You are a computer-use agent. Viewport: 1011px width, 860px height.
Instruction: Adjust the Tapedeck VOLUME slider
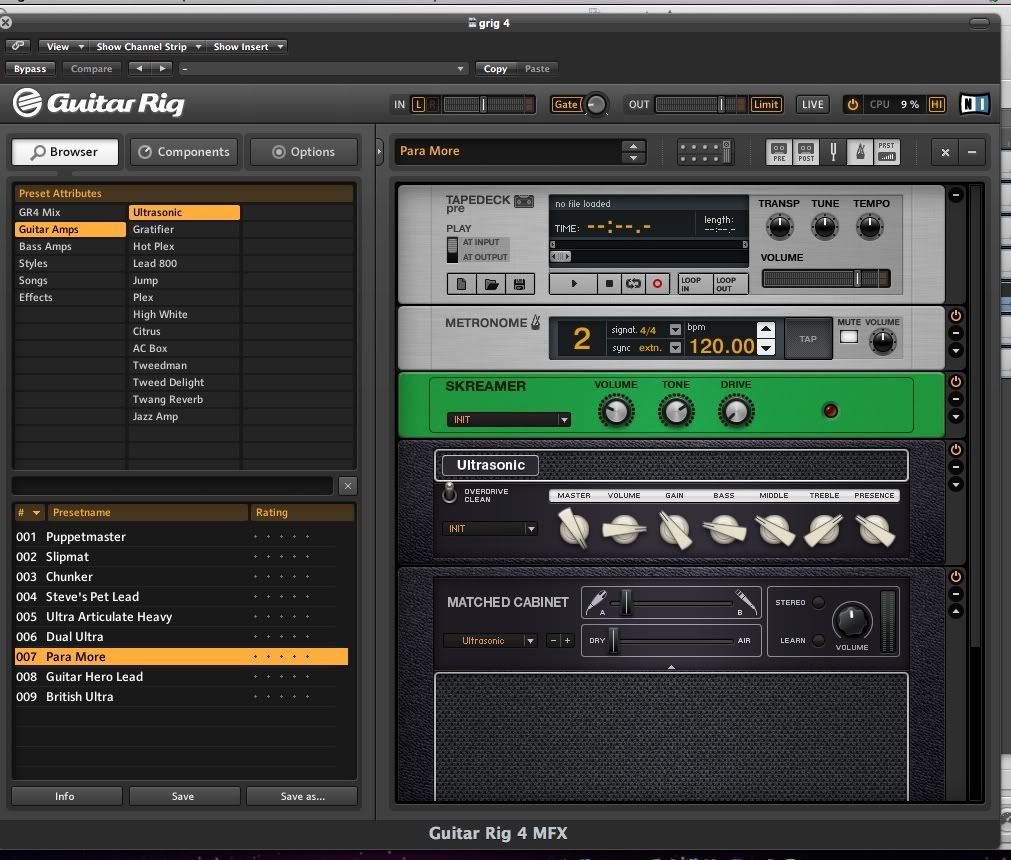click(x=825, y=279)
